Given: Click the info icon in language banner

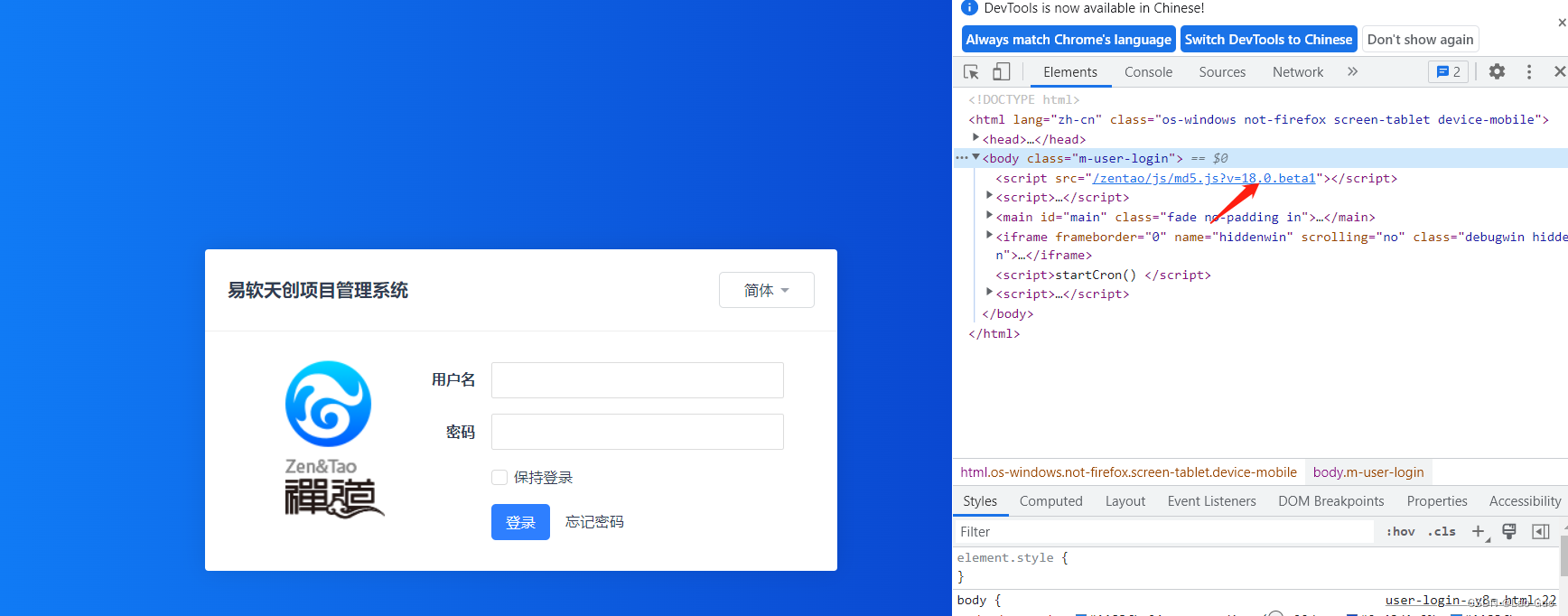Looking at the screenshot, I should (969, 8).
